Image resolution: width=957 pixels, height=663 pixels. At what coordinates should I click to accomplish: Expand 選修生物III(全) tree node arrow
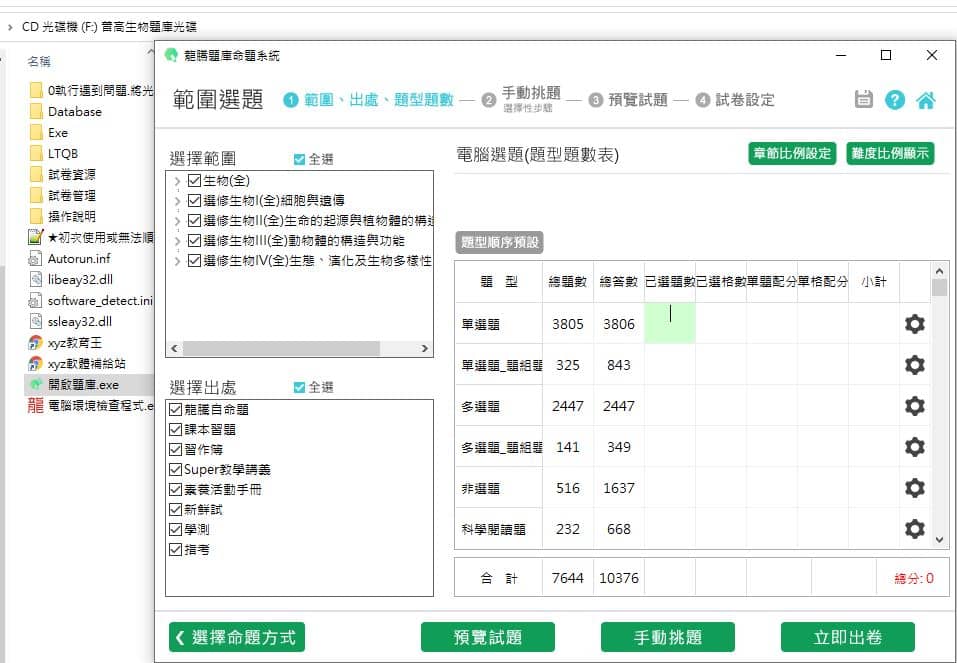(177, 241)
